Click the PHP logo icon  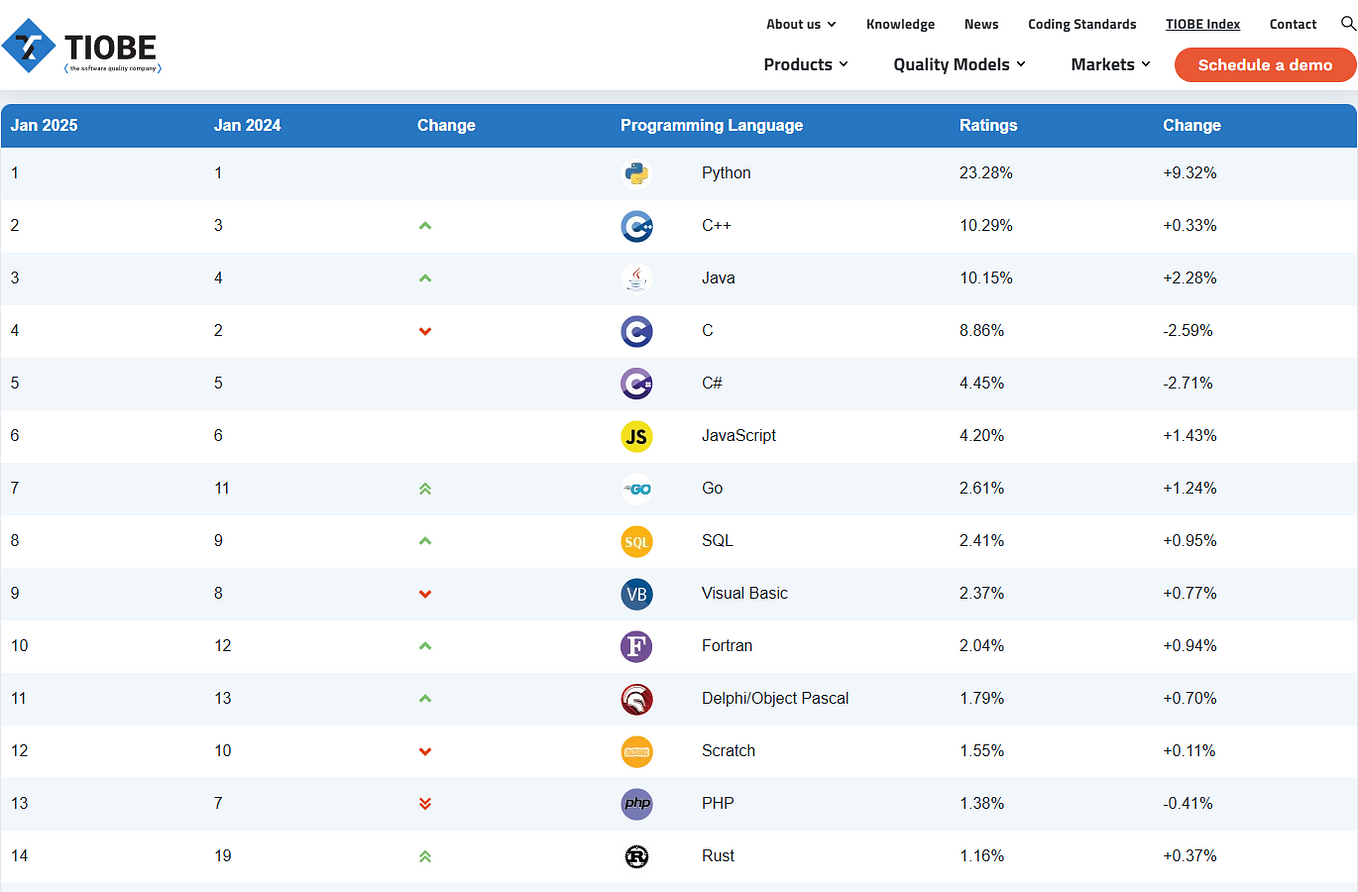(x=637, y=803)
